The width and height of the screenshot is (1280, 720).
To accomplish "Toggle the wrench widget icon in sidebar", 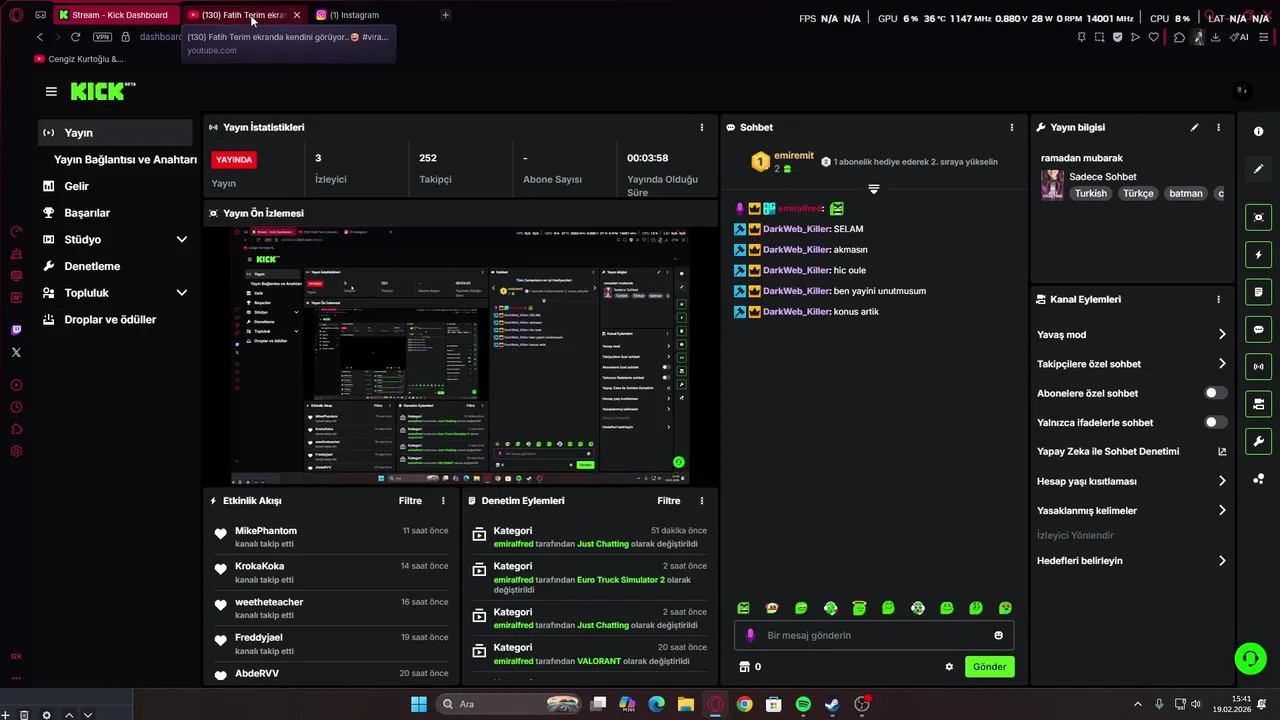I will click(x=1258, y=441).
